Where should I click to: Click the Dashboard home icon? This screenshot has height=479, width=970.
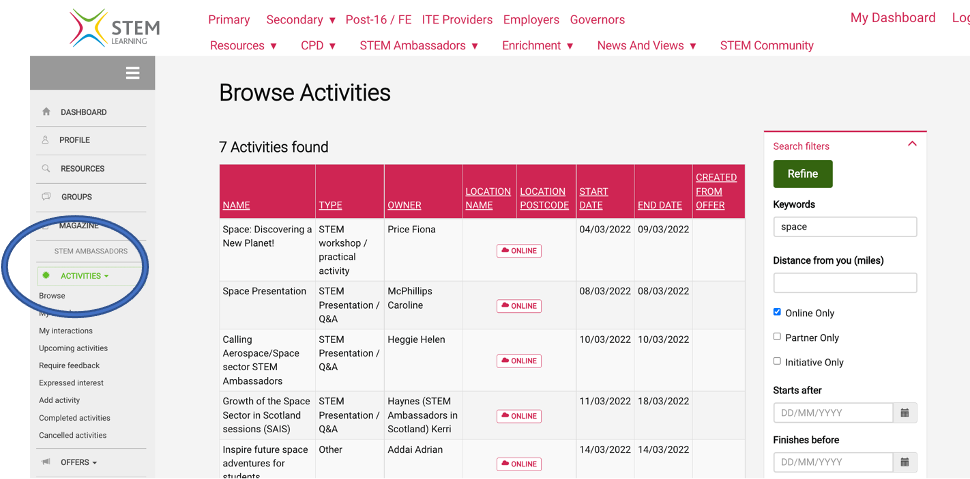(46, 112)
